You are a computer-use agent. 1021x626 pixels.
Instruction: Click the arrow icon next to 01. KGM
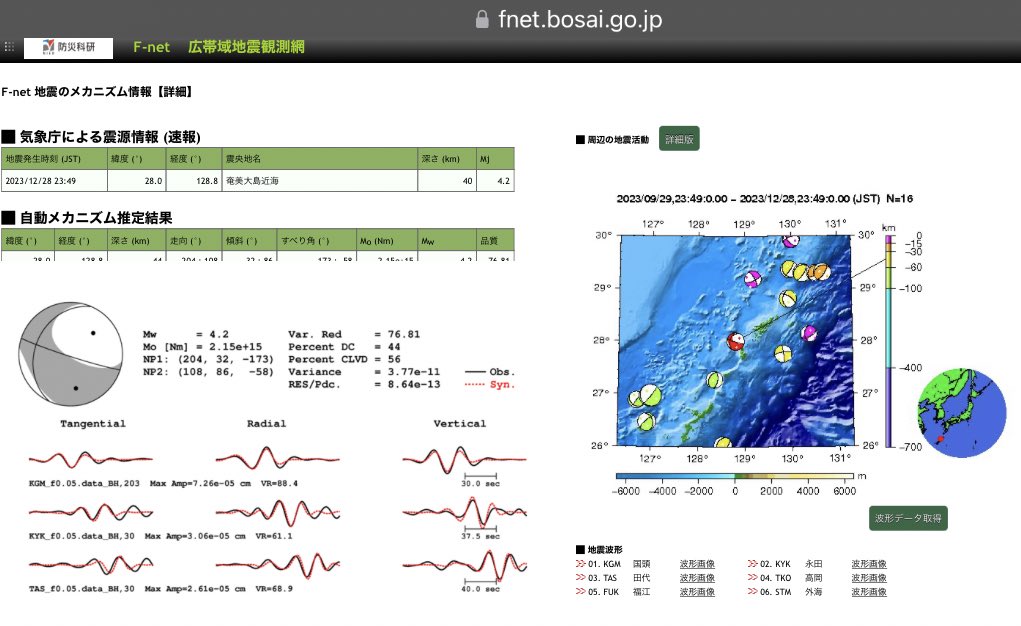coord(580,563)
